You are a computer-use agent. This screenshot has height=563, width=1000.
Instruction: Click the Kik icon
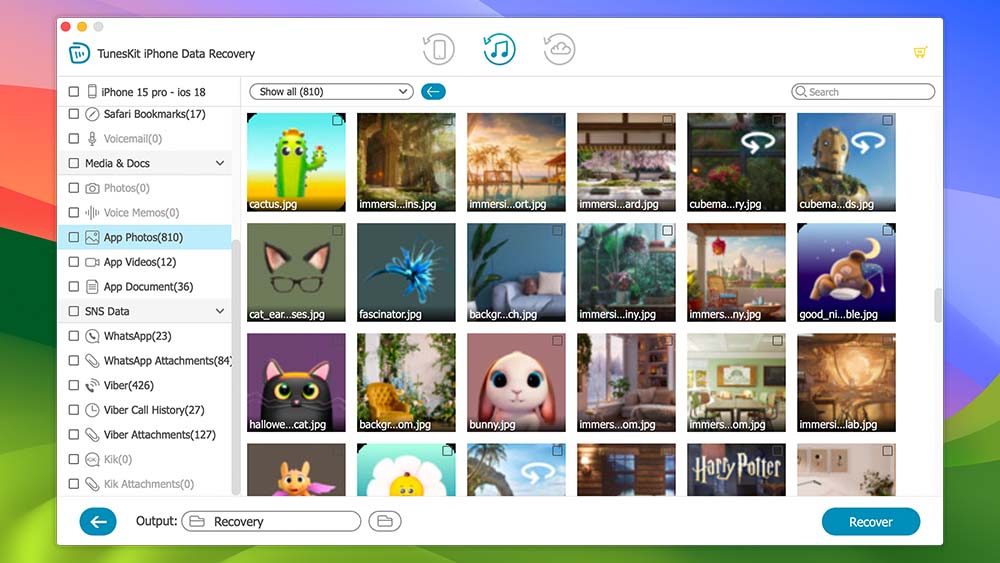(92, 459)
